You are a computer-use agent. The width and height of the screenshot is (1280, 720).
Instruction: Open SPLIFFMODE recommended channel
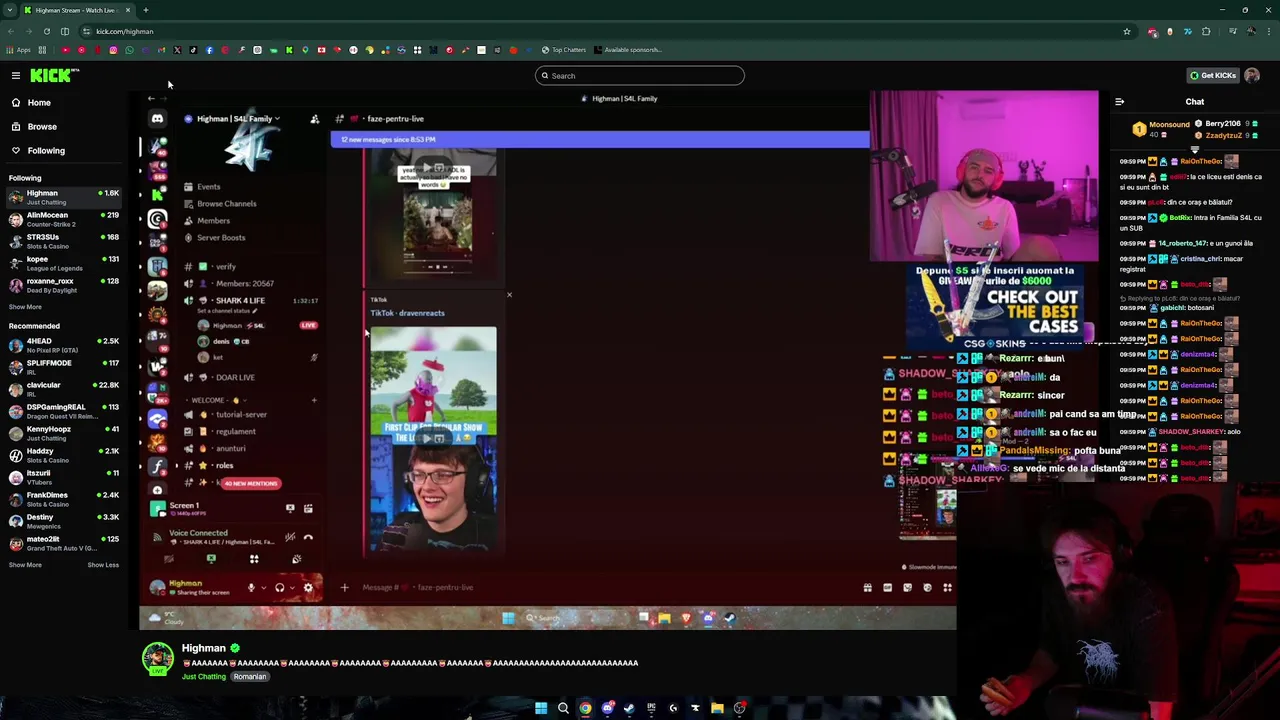(x=64, y=367)
